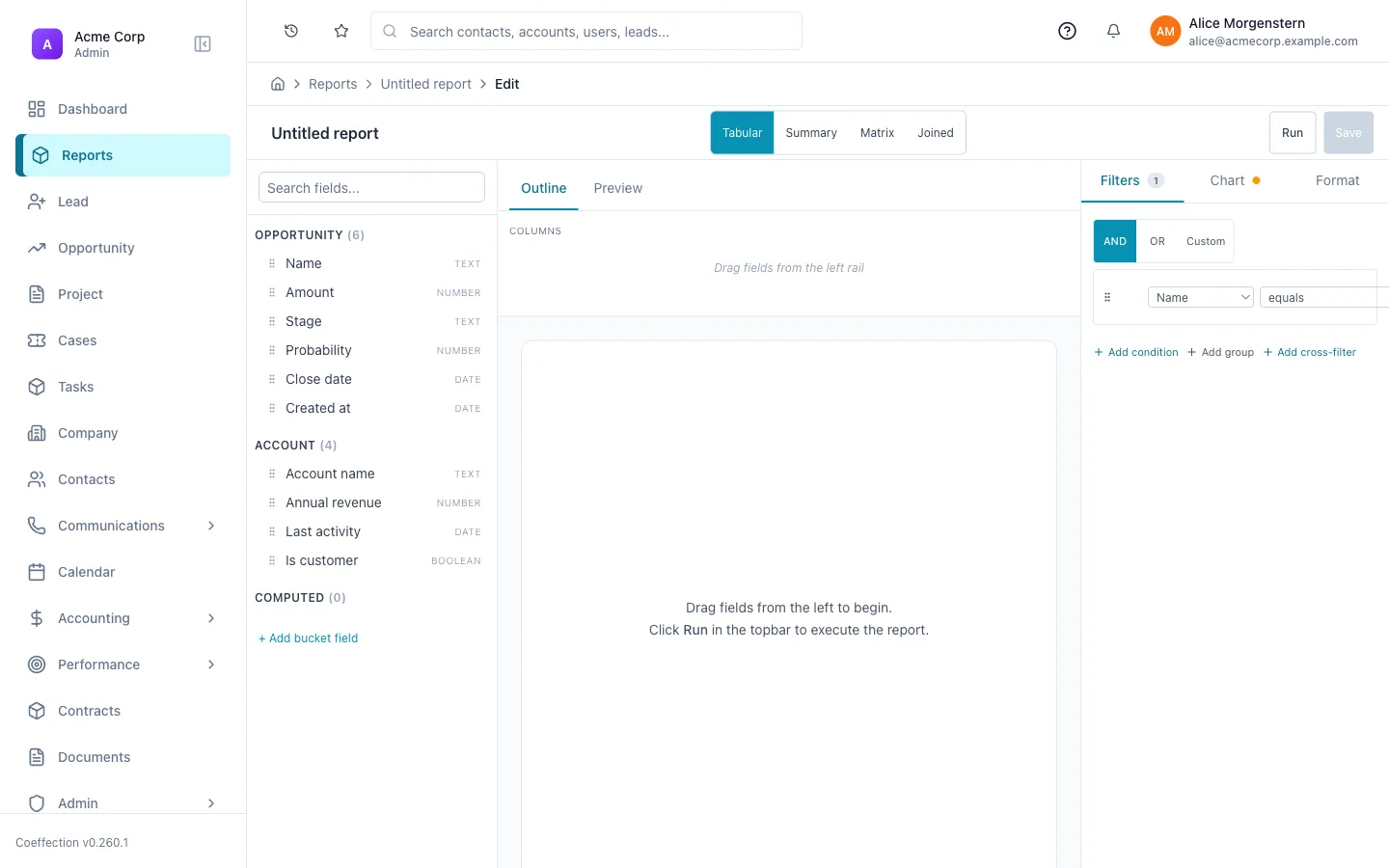The width and height of the screenshot is (1389, 868).
Task: Expand the Accounting menu chevron
Action: pyautogui.click(x=211, y=618)
